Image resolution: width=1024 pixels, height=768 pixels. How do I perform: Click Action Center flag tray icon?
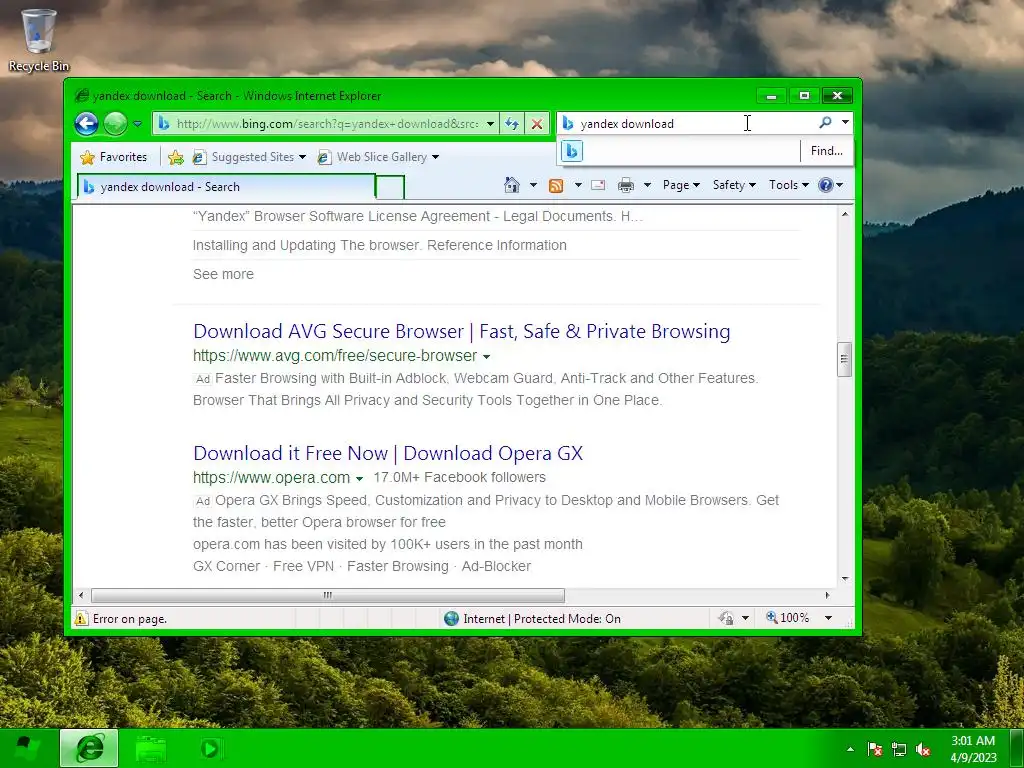[x=875, y=749]
